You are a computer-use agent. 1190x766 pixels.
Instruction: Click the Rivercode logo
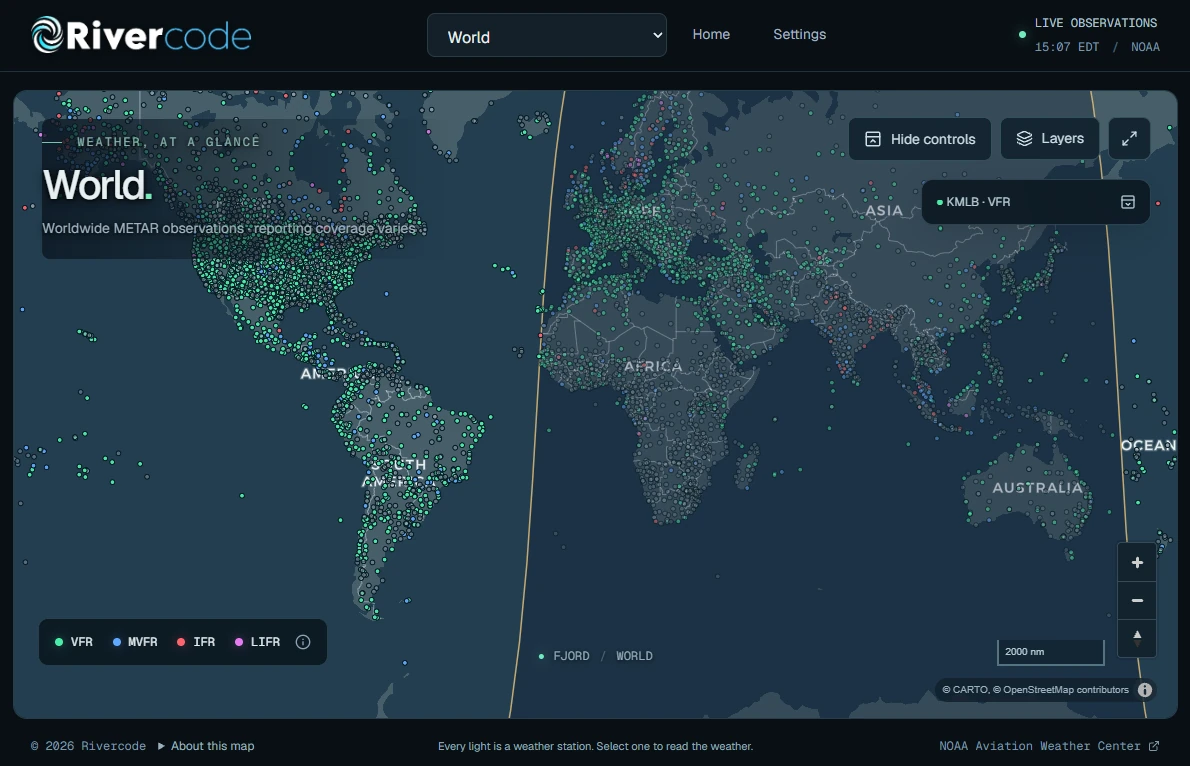(x=141, y=35)
